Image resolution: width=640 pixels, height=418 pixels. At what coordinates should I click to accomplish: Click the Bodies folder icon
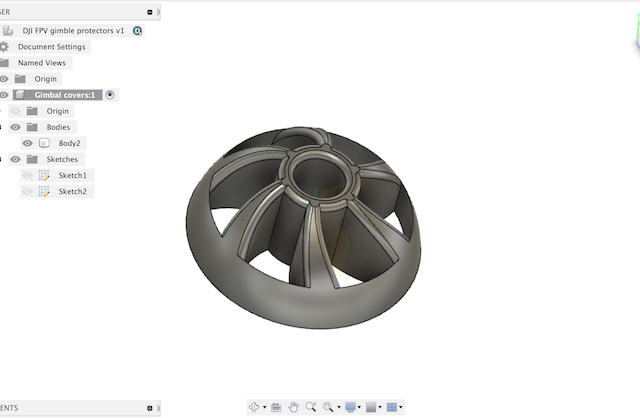tap(32, 127)
